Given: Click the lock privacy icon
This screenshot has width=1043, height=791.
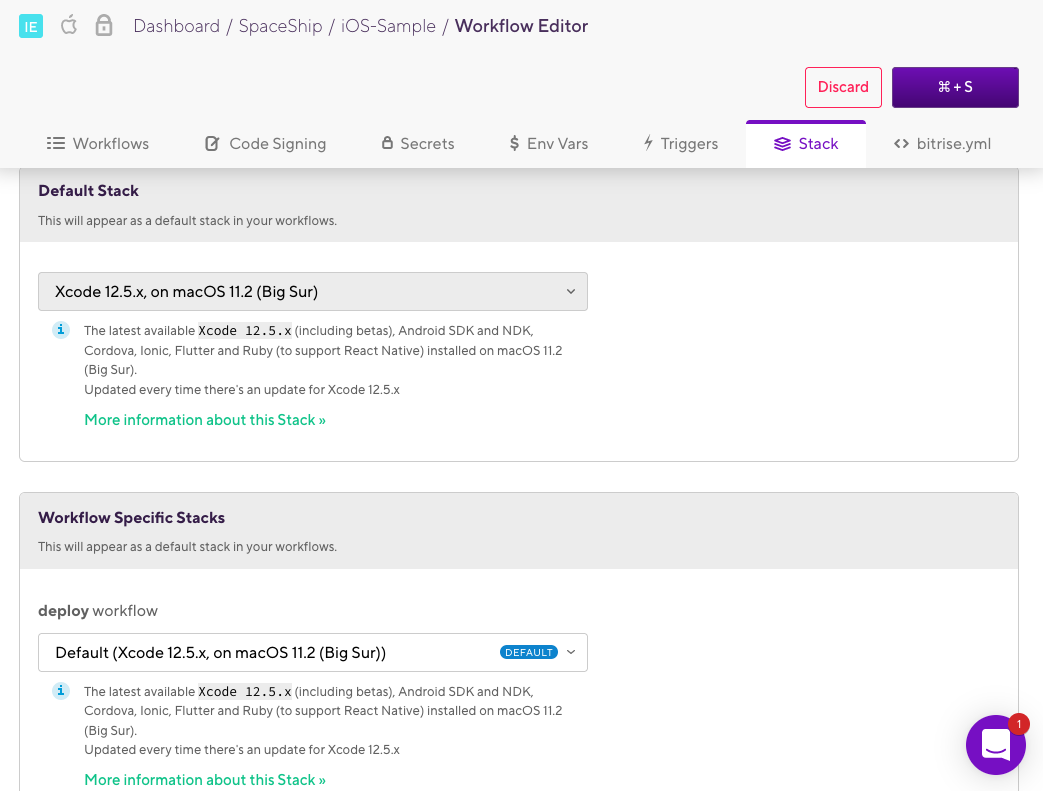Looking at the screenshot, I should point(104,25).
